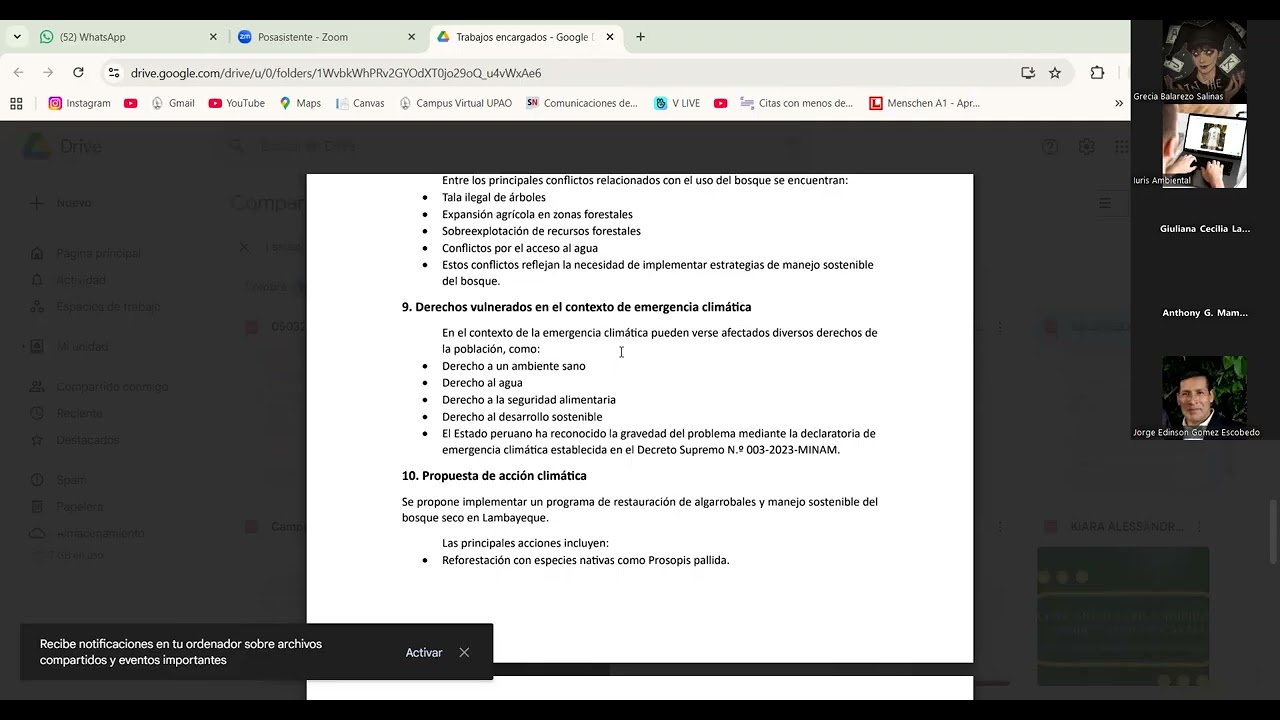The width and height of the screenshot is (1280, 720).
Task: Go back to the previous page
Action: [x=18, y=73]
